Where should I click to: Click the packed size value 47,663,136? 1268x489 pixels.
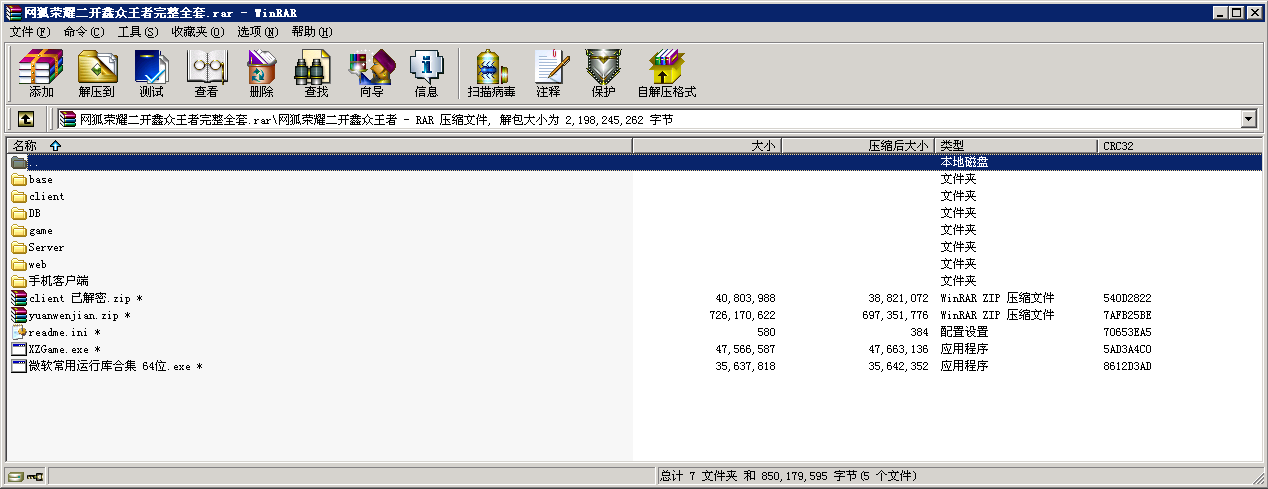point(897,350)
